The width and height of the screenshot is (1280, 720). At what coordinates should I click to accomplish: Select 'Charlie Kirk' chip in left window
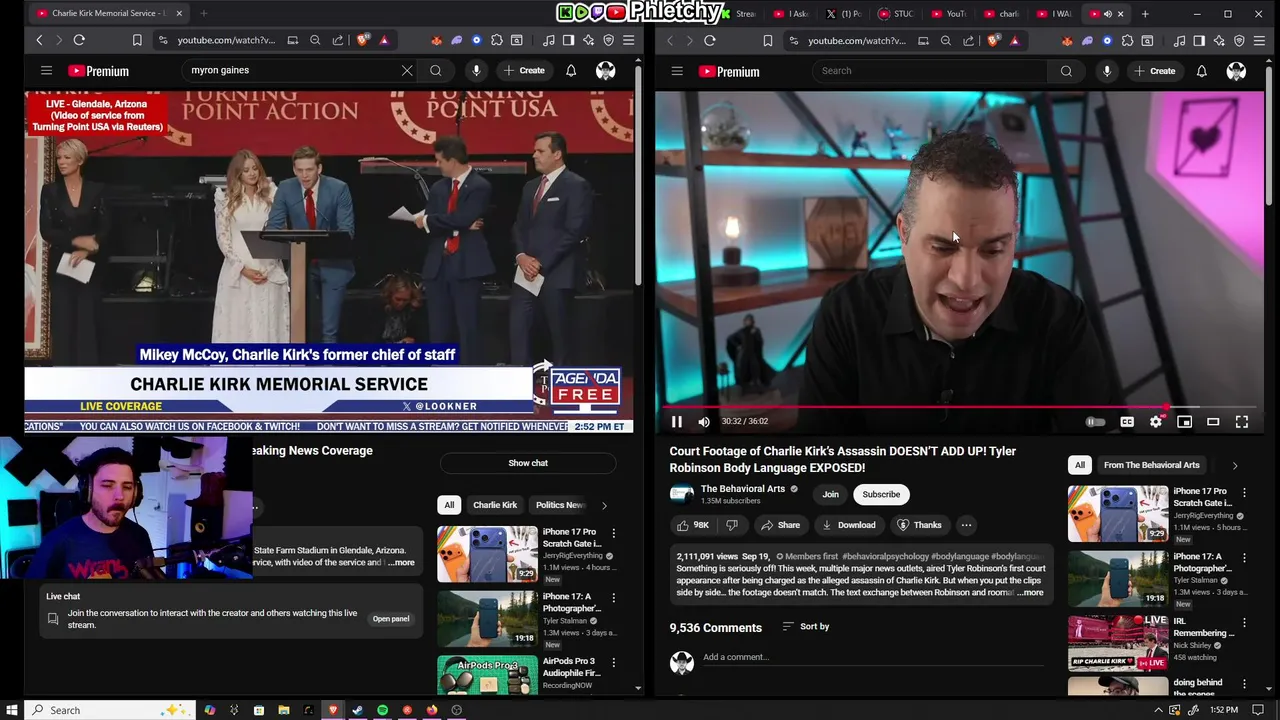coord(495,505)
